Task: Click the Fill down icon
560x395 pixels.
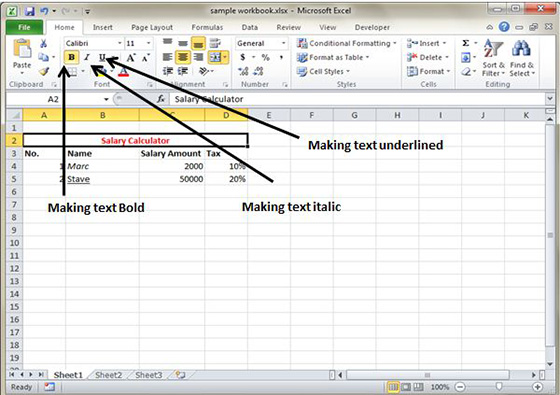Action: point(466,57)
